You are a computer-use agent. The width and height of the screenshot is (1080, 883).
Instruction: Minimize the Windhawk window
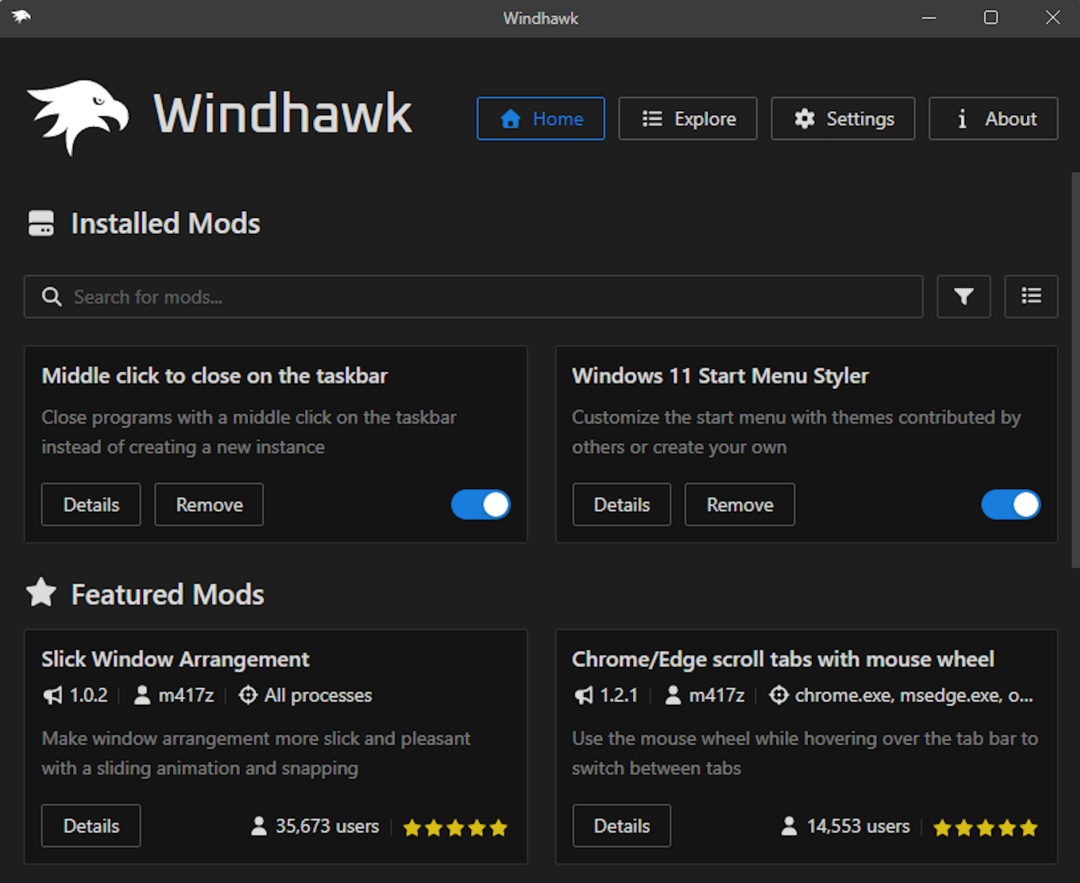[928, 18]
